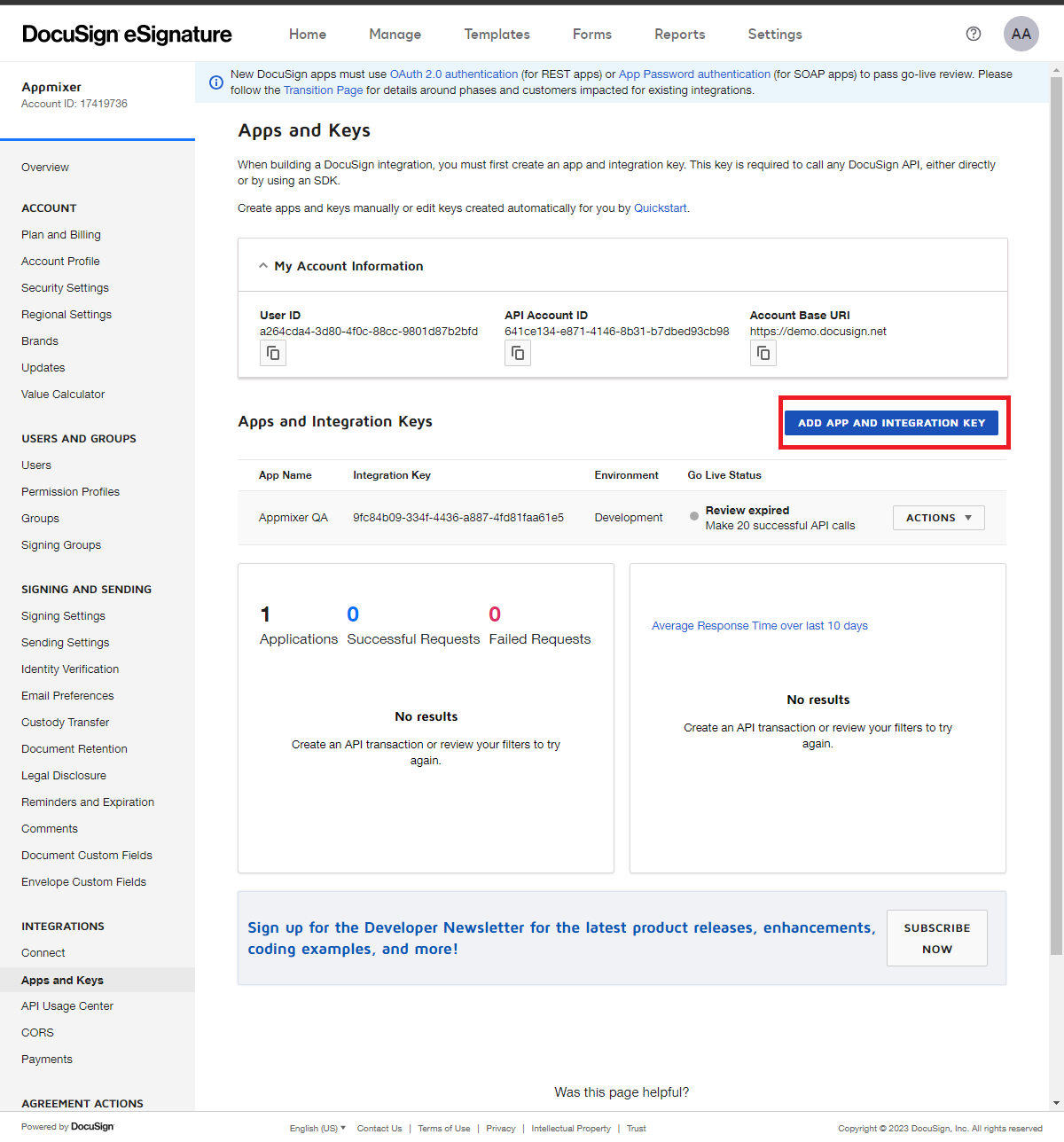Viewport: 1064px width, 1142px height.
Task: Collapse the My Account Information section
Action: click(x=263, y=266)
